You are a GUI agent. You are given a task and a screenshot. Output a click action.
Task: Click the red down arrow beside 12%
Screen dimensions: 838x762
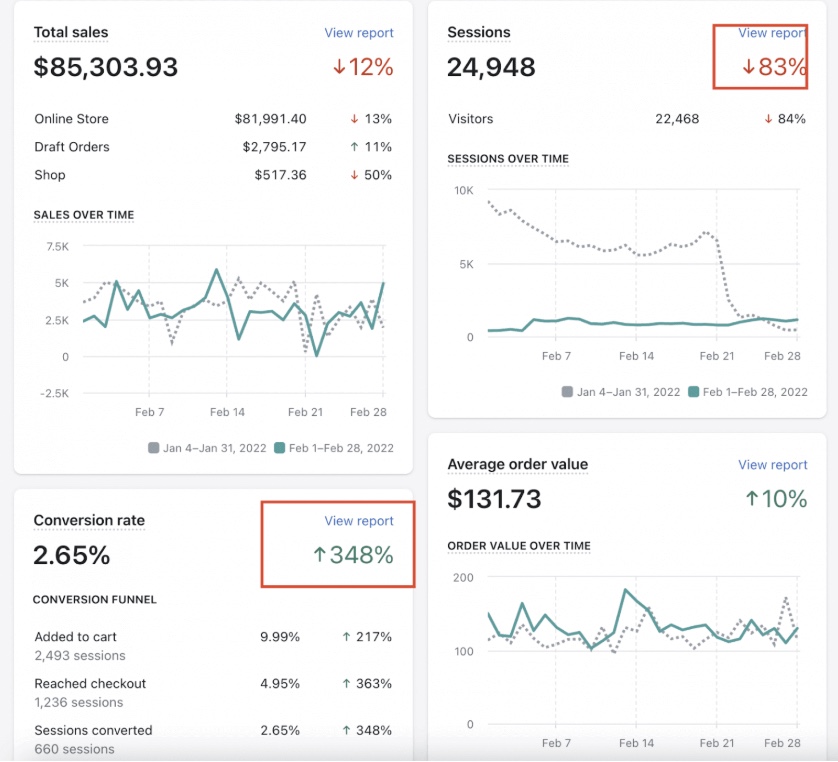[340, 68]
